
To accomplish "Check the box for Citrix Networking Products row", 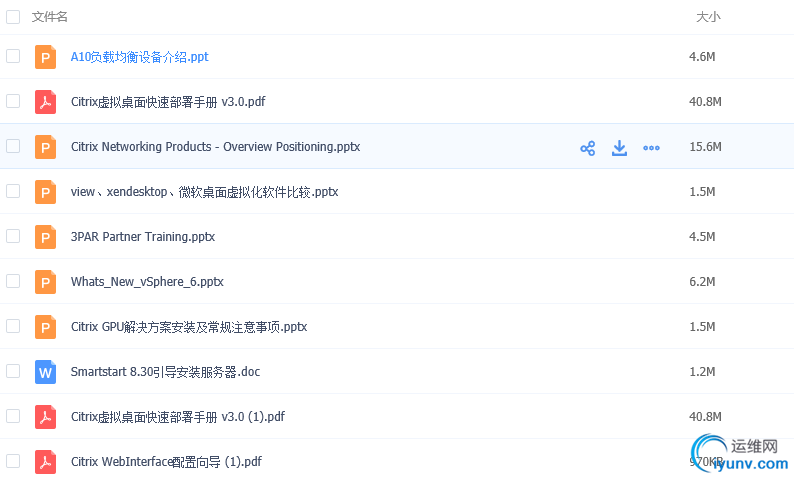I will [x=13, y=146].
